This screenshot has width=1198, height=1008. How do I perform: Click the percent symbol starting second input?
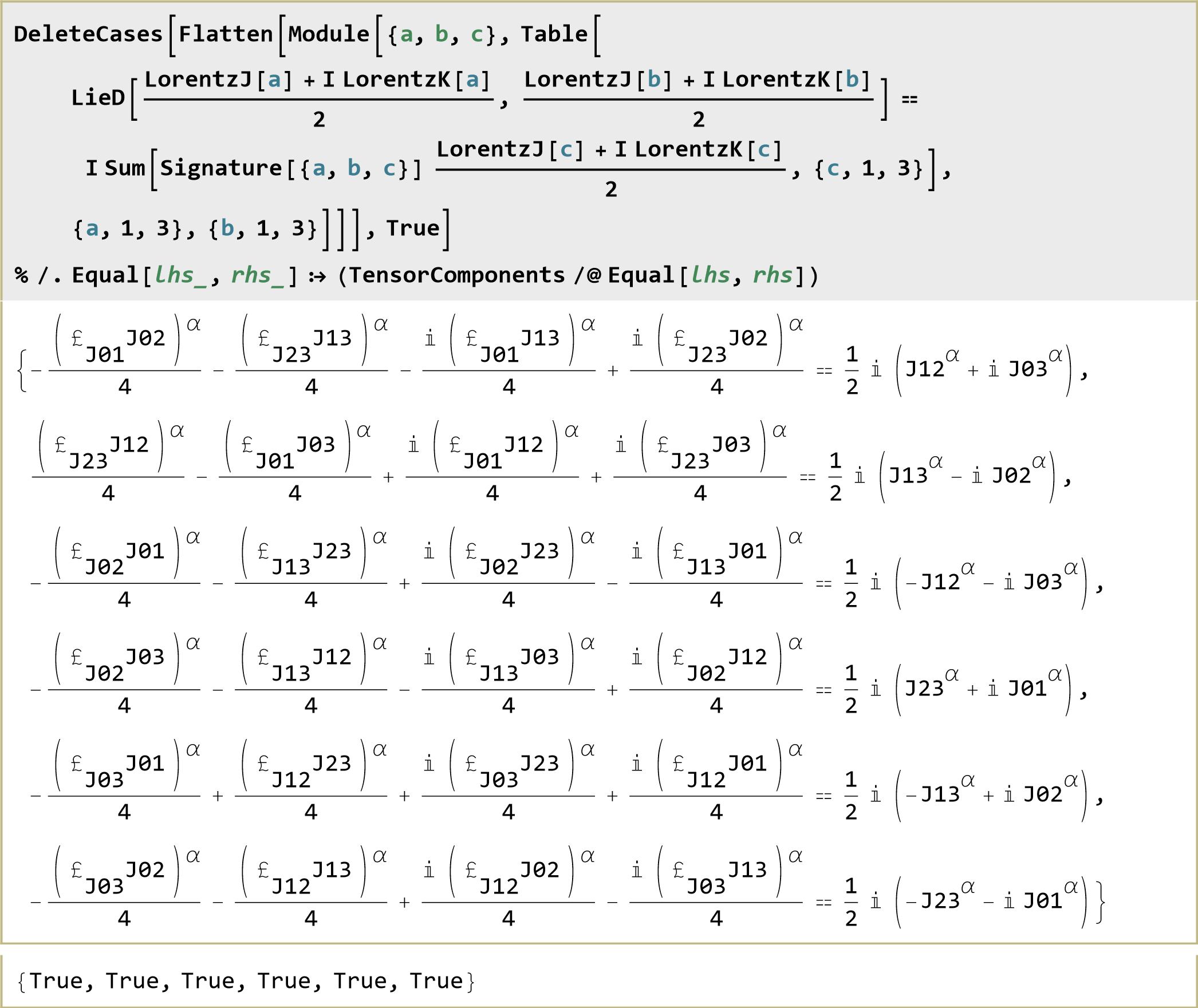pos(21,275)
